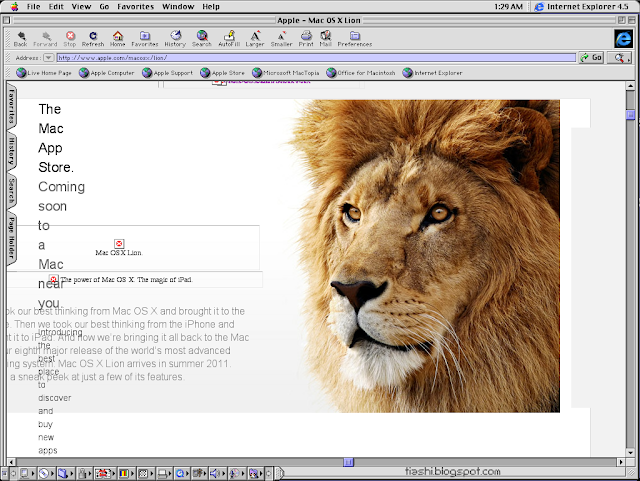
Task: Click the blue folder icon in the control strip
Action: [x=62, y=473]
